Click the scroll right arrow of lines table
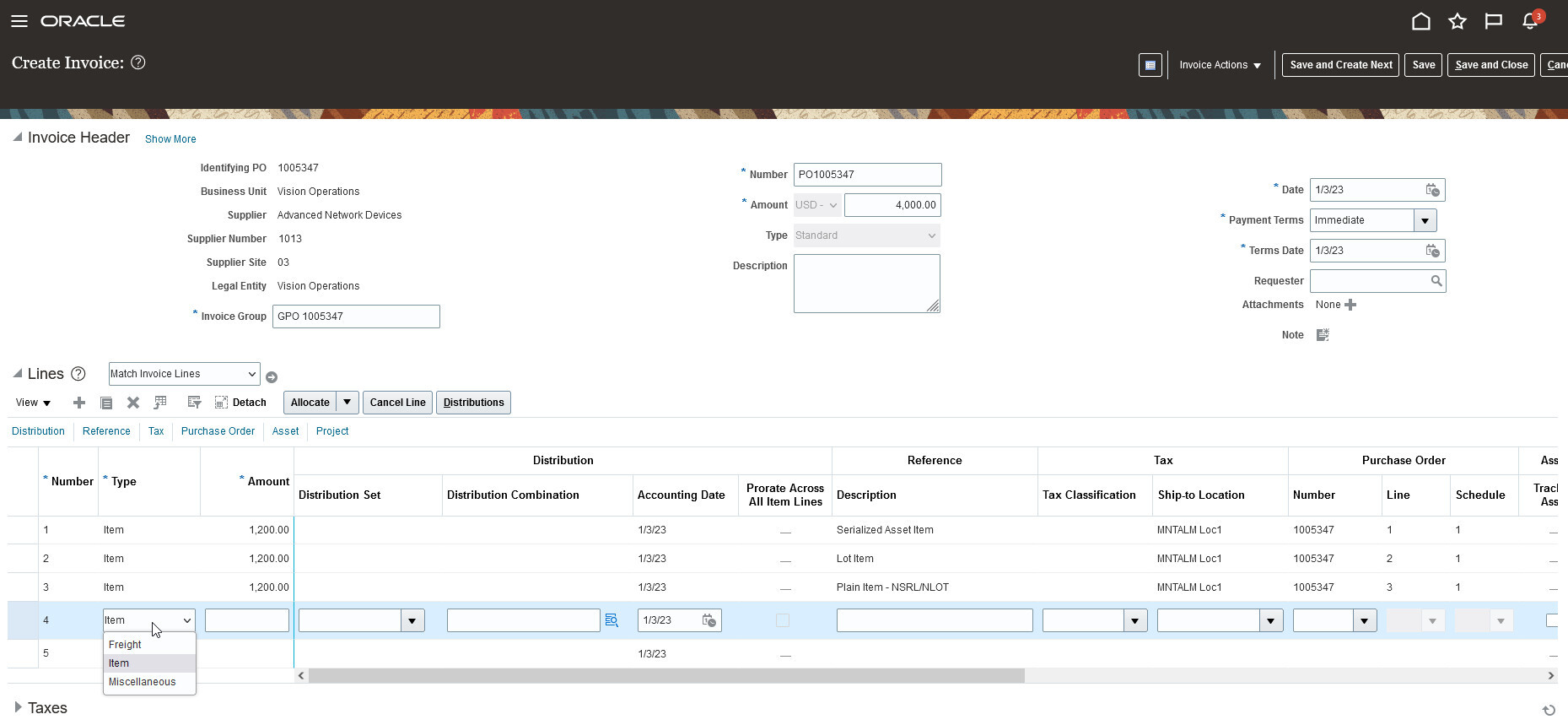 pos(1550,675)
